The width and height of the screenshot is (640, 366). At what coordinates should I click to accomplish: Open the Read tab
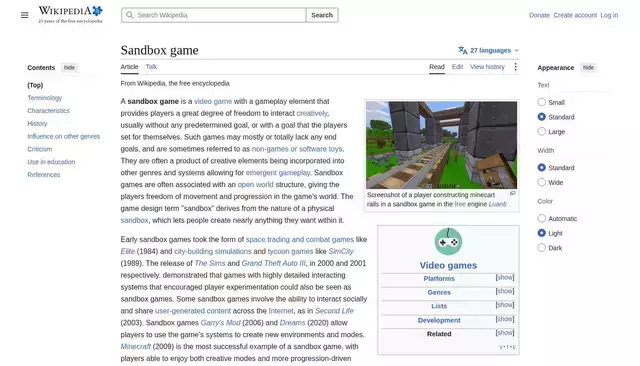[x=437, y=67]
